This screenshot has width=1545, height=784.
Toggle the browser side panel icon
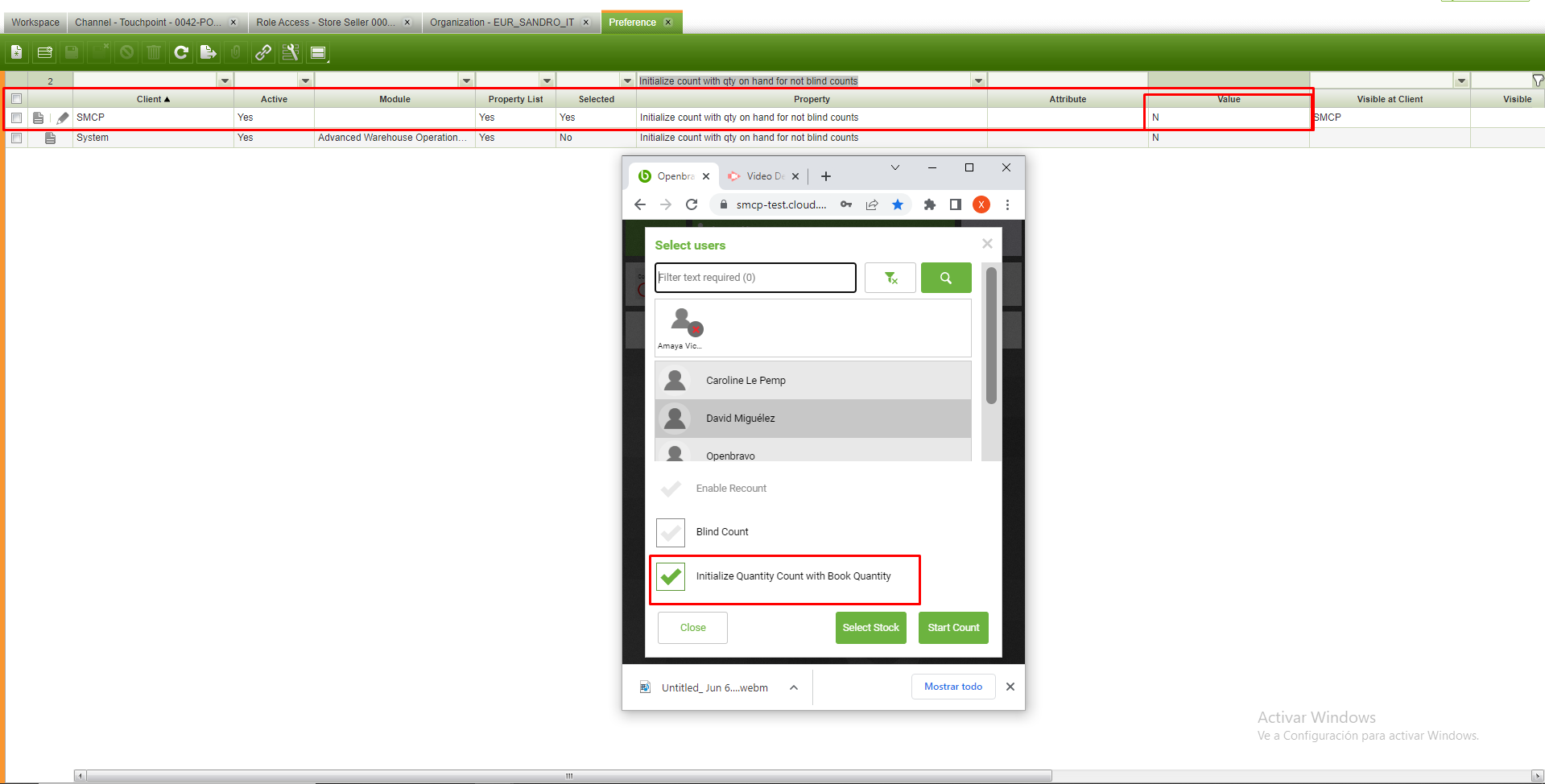(x=956, y=204)
